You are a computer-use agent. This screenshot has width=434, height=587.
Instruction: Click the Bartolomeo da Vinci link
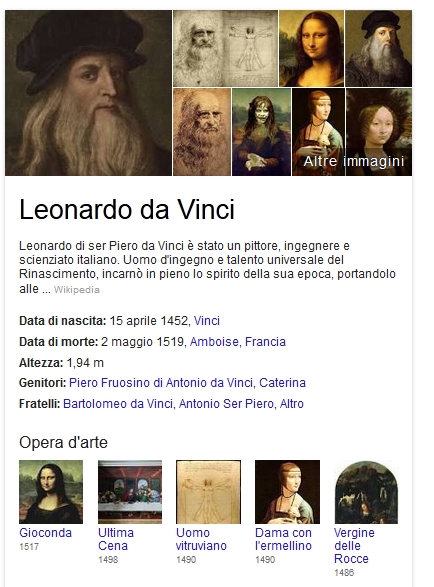(118, 404)
